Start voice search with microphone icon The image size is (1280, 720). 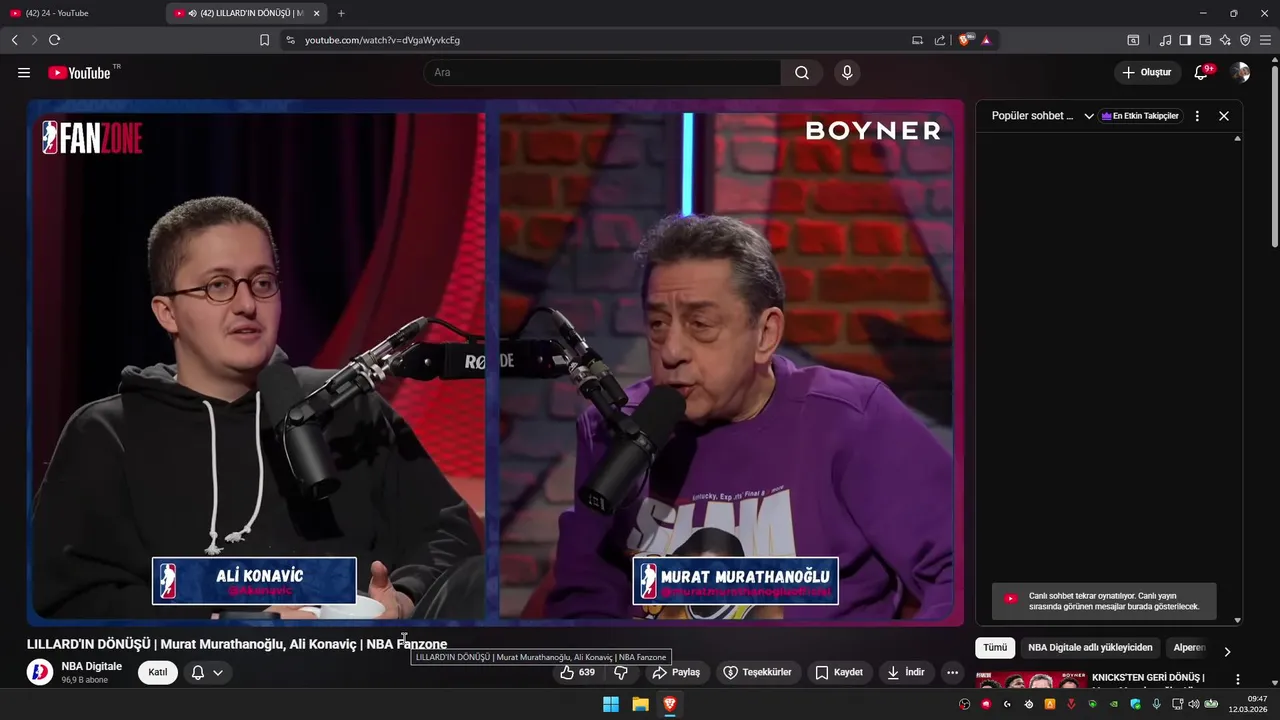[847, 73]
